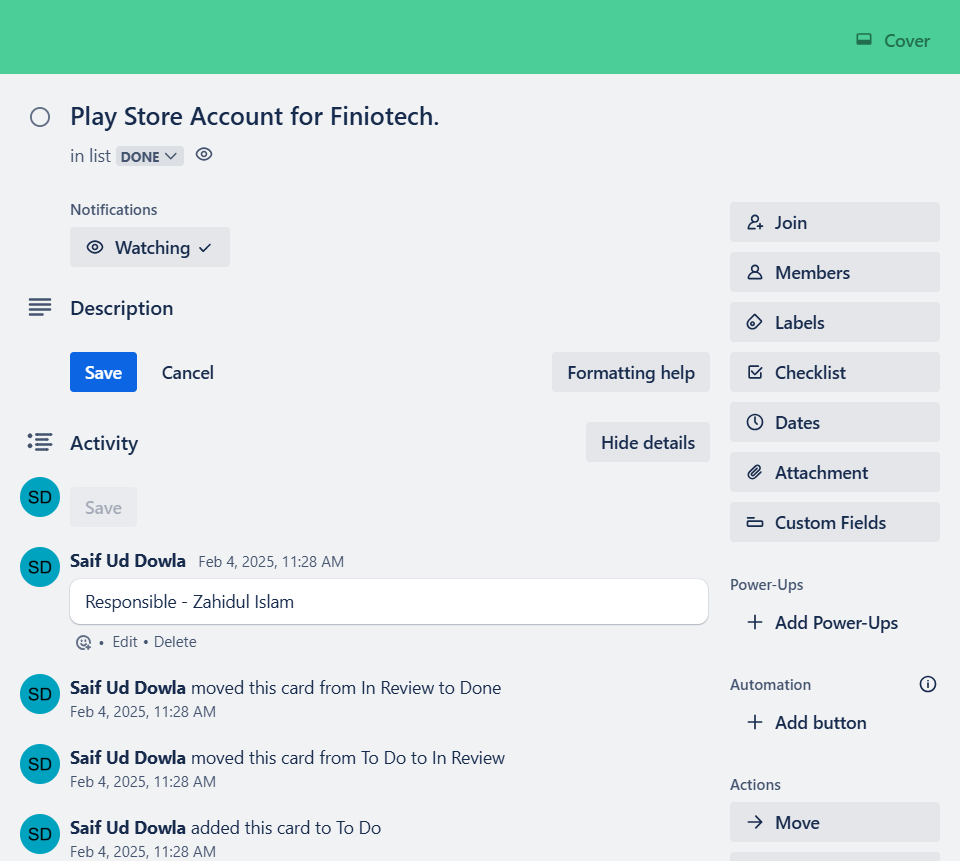
Task: Click Saif Ud Dowla in 'added this card' entry
Action: (x=127, y=828)
